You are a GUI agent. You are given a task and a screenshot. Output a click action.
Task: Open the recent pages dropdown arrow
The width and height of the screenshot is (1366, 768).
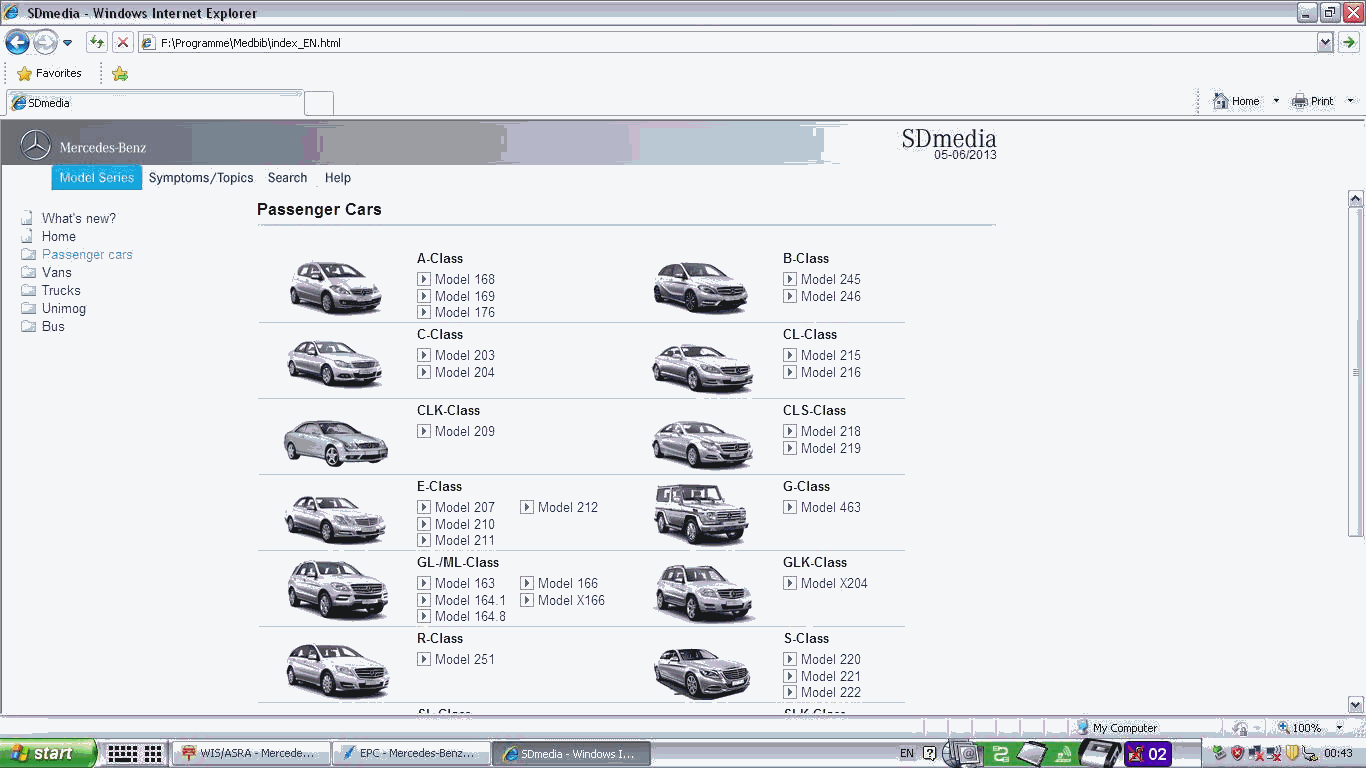click(x=67, y=42)
